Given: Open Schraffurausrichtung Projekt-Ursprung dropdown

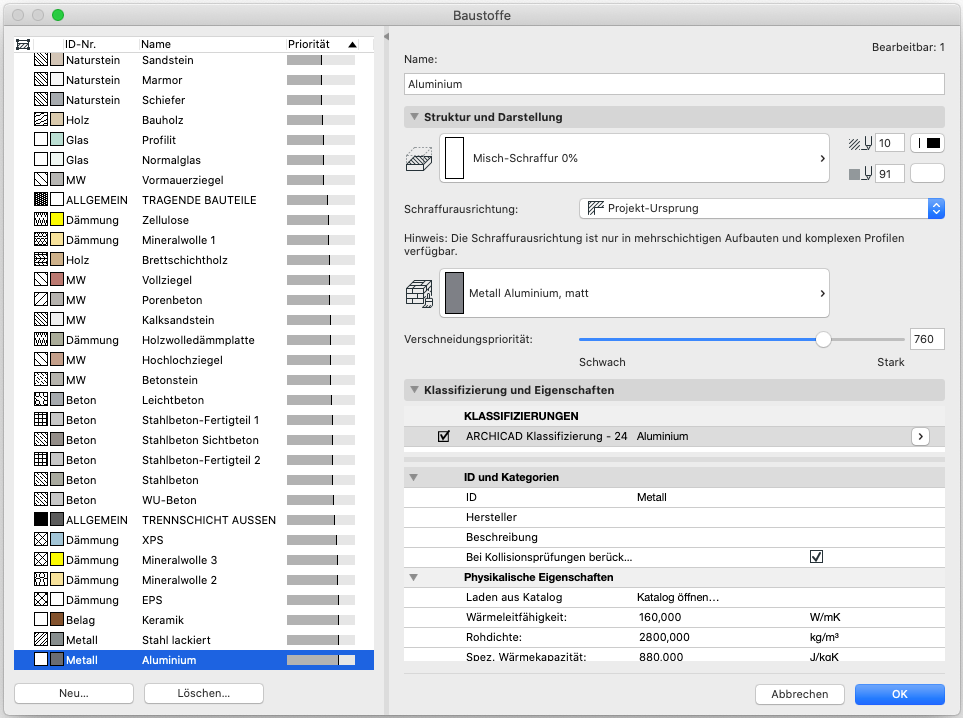Looking at the screenshot, I should (x=762, y=208).
